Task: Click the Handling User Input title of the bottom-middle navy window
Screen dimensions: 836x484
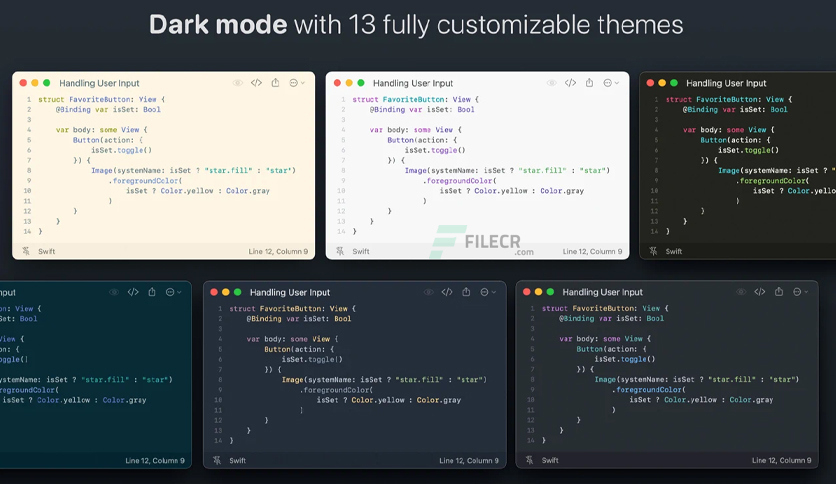Action: click(290, 293)
